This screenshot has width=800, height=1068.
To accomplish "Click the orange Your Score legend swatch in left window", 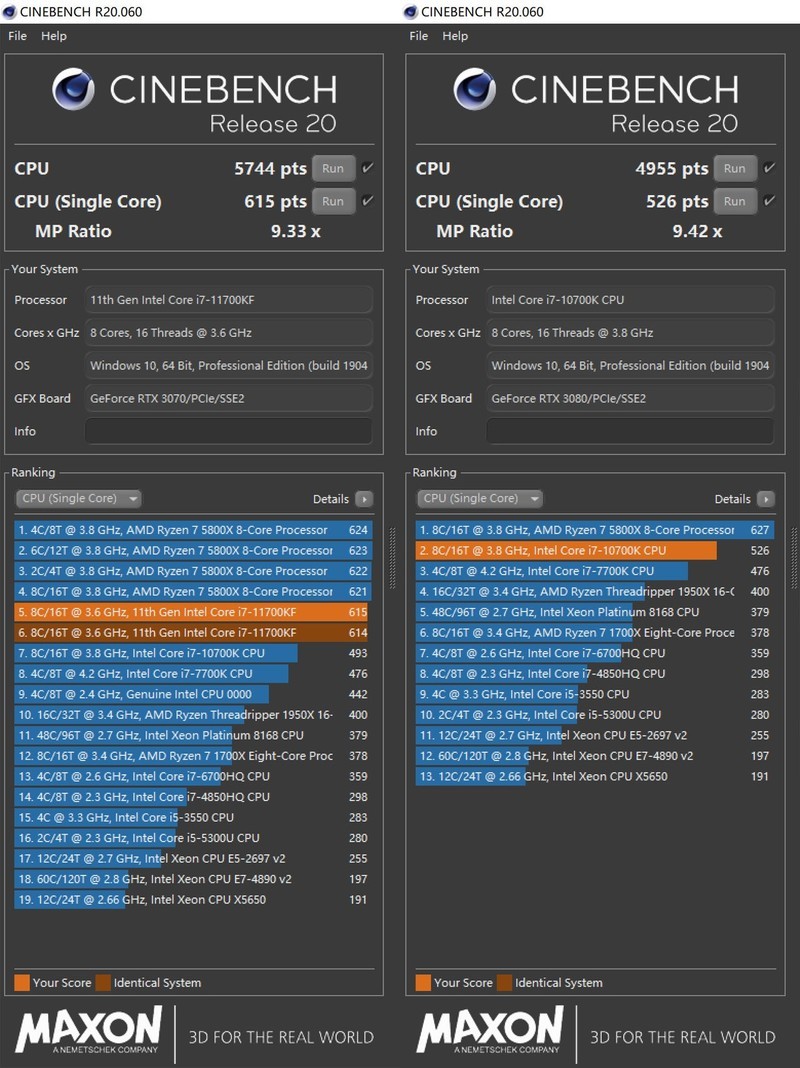I will (20, 983).
